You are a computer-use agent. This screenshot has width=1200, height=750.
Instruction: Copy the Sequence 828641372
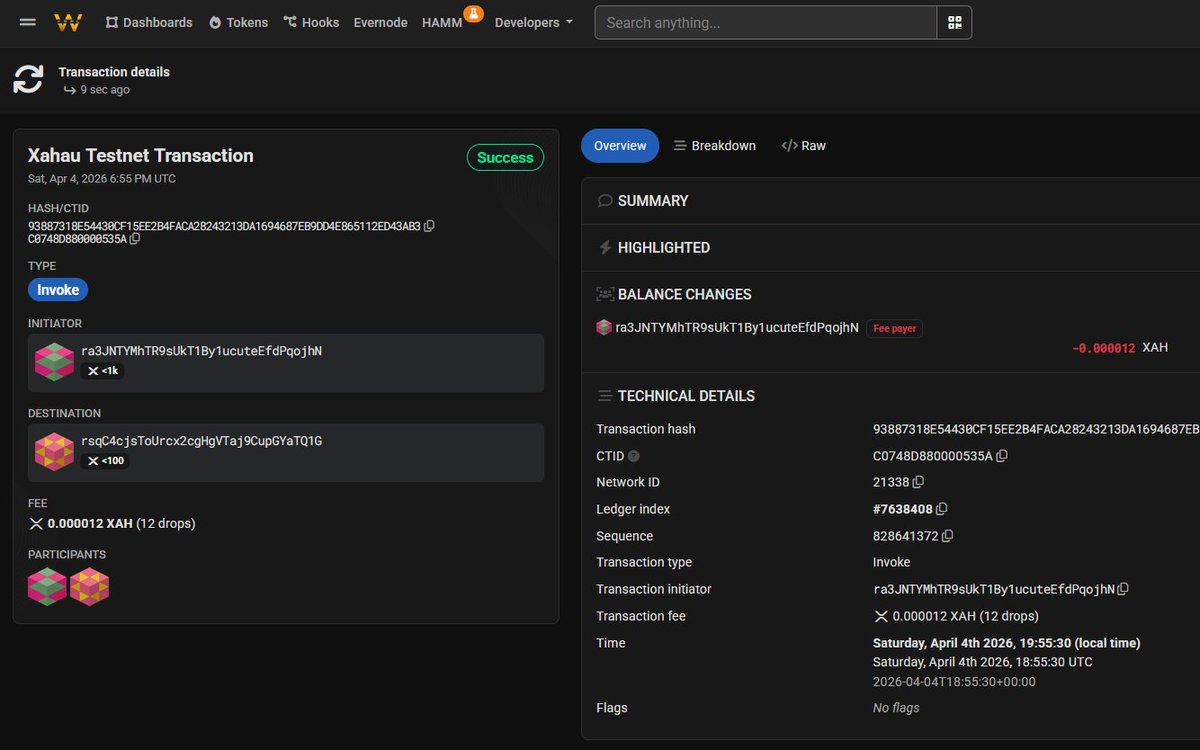click(948, 536)
